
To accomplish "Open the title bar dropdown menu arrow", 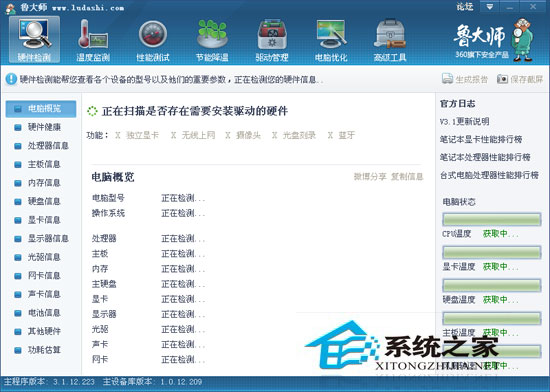I will click(490, 7).
